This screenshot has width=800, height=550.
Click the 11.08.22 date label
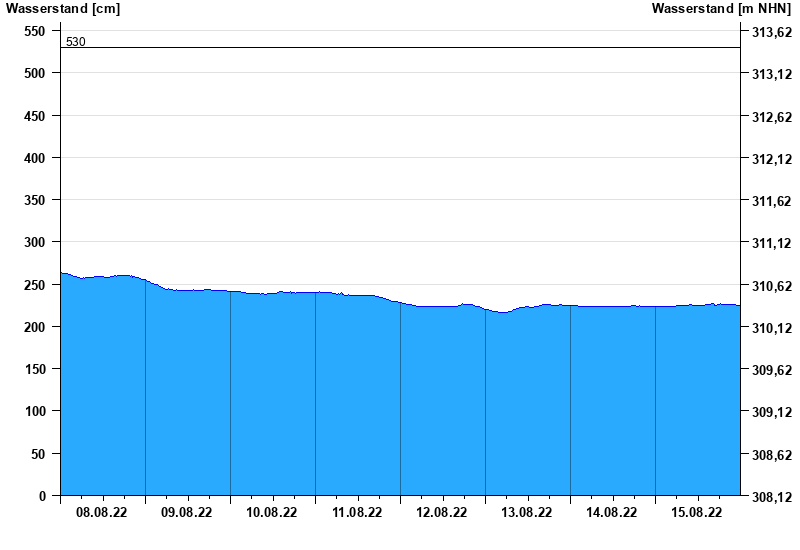tap(357, 512)
